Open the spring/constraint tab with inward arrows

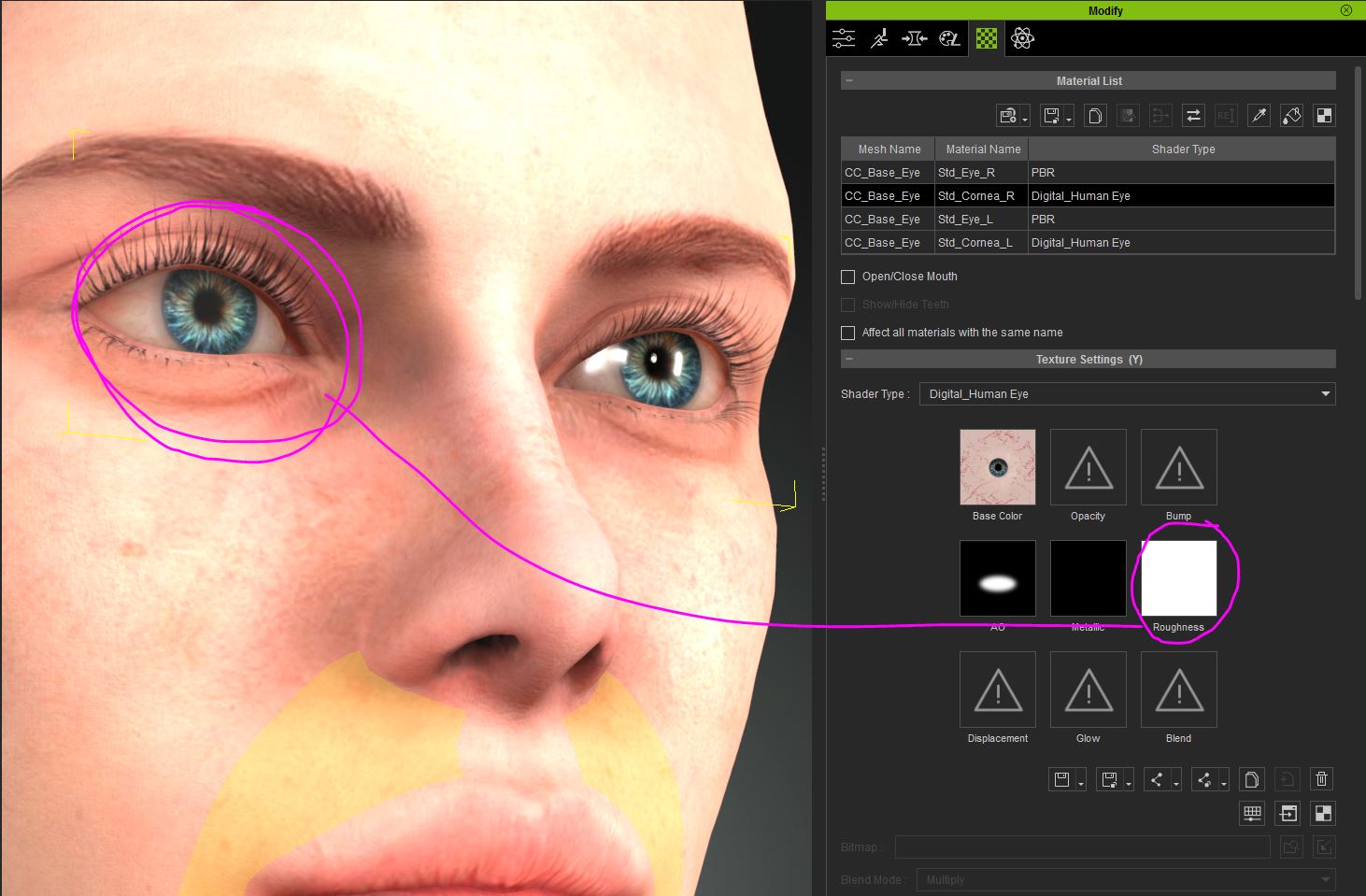click(915, 38)
